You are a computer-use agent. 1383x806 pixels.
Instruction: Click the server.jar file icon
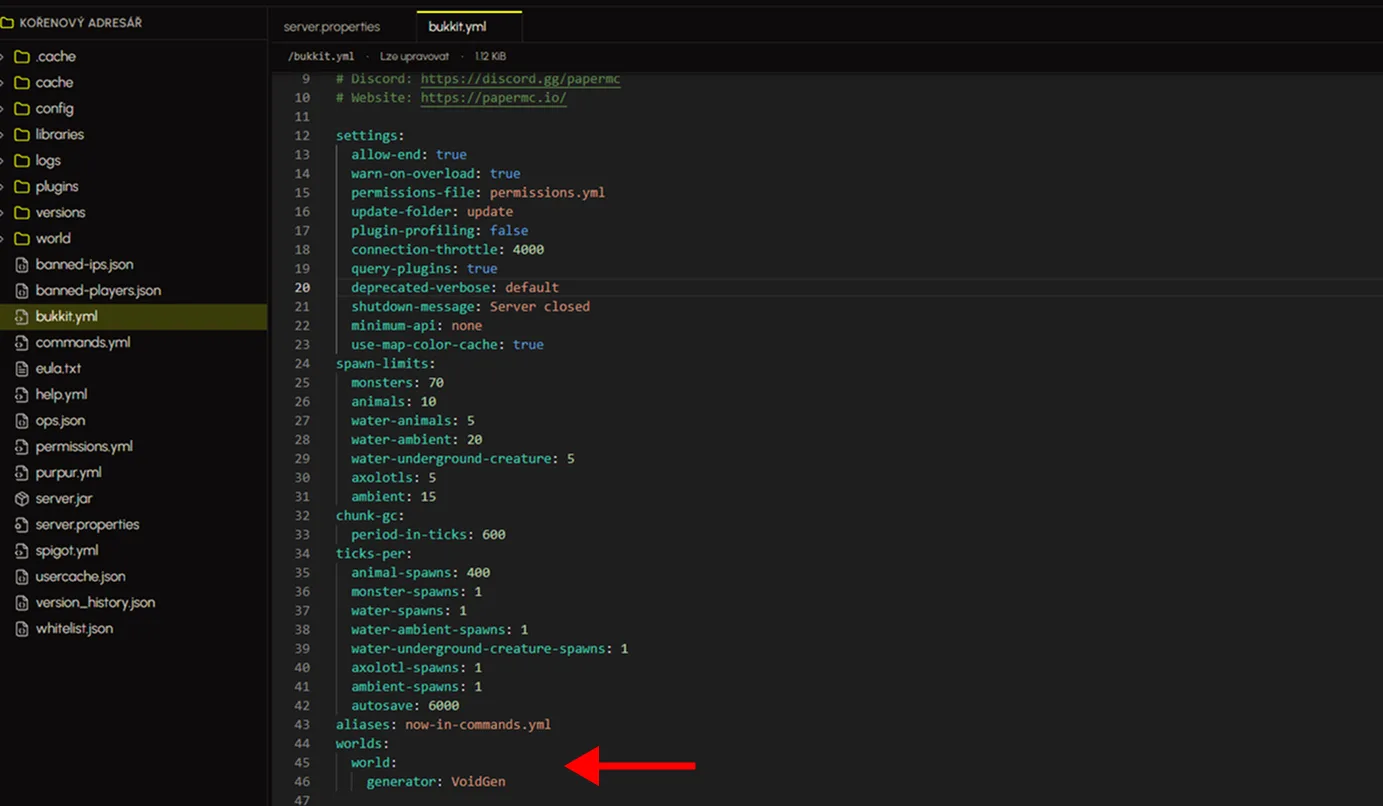(x=22, y=499)
